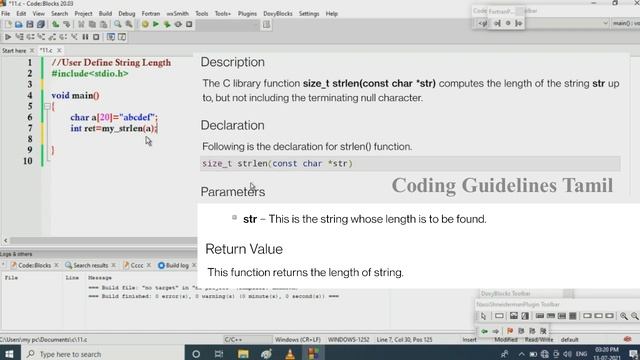Click the Find magnifier icon
The image size is (640, 360).
coord(118,24)
